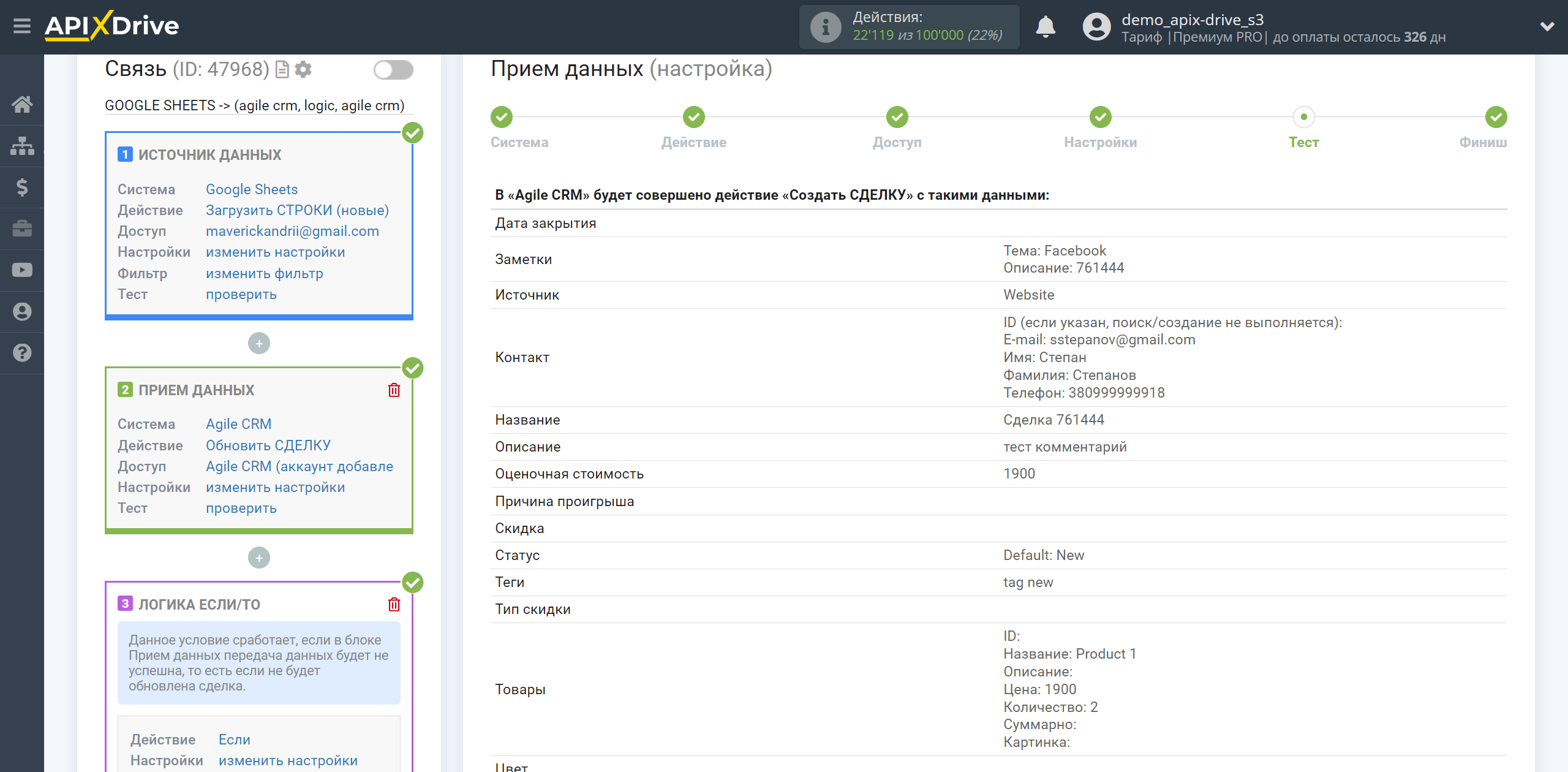This screenshot has width=1568, height=772.
Task: Open the connections sitemap icon
Action: [x=22, y=146]
